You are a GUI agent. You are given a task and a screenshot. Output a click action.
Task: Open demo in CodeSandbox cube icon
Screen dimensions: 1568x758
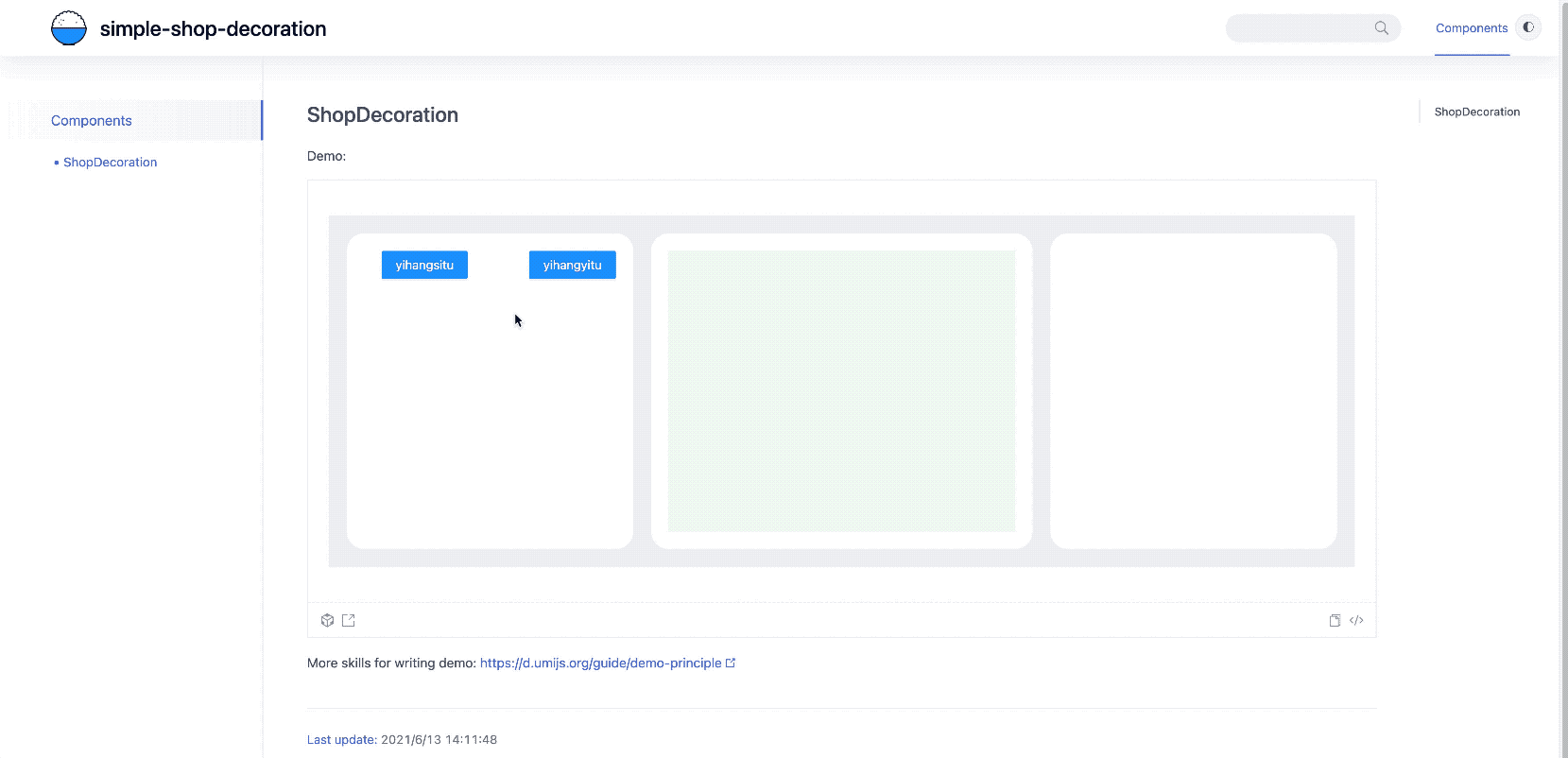327,620
